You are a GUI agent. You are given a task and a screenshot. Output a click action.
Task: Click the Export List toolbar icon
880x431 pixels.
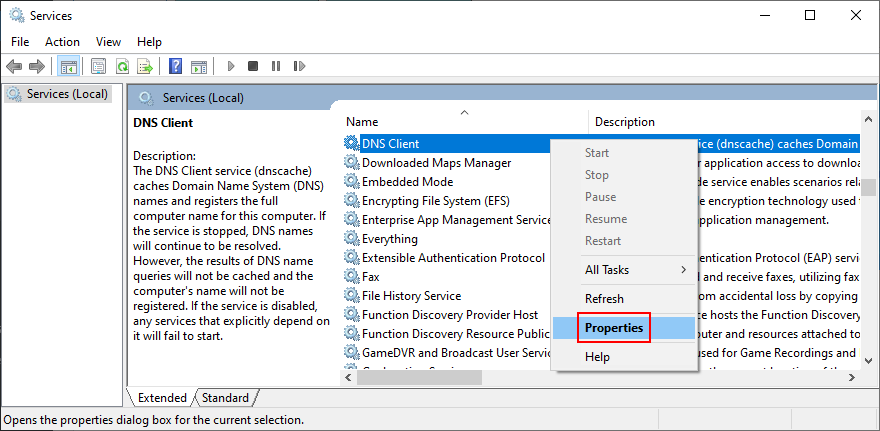145,66
